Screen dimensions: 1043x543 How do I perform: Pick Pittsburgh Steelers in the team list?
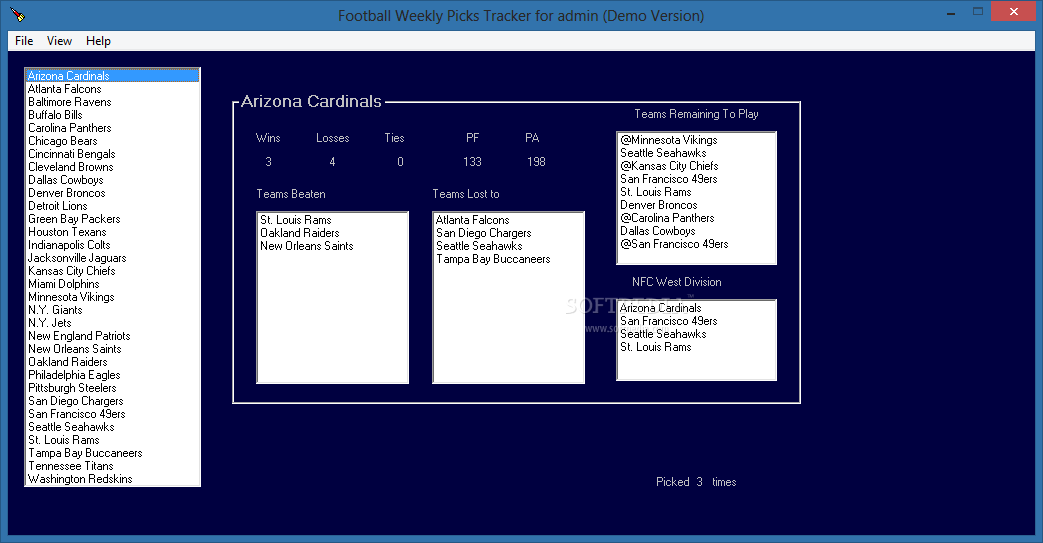coord(112,387)
